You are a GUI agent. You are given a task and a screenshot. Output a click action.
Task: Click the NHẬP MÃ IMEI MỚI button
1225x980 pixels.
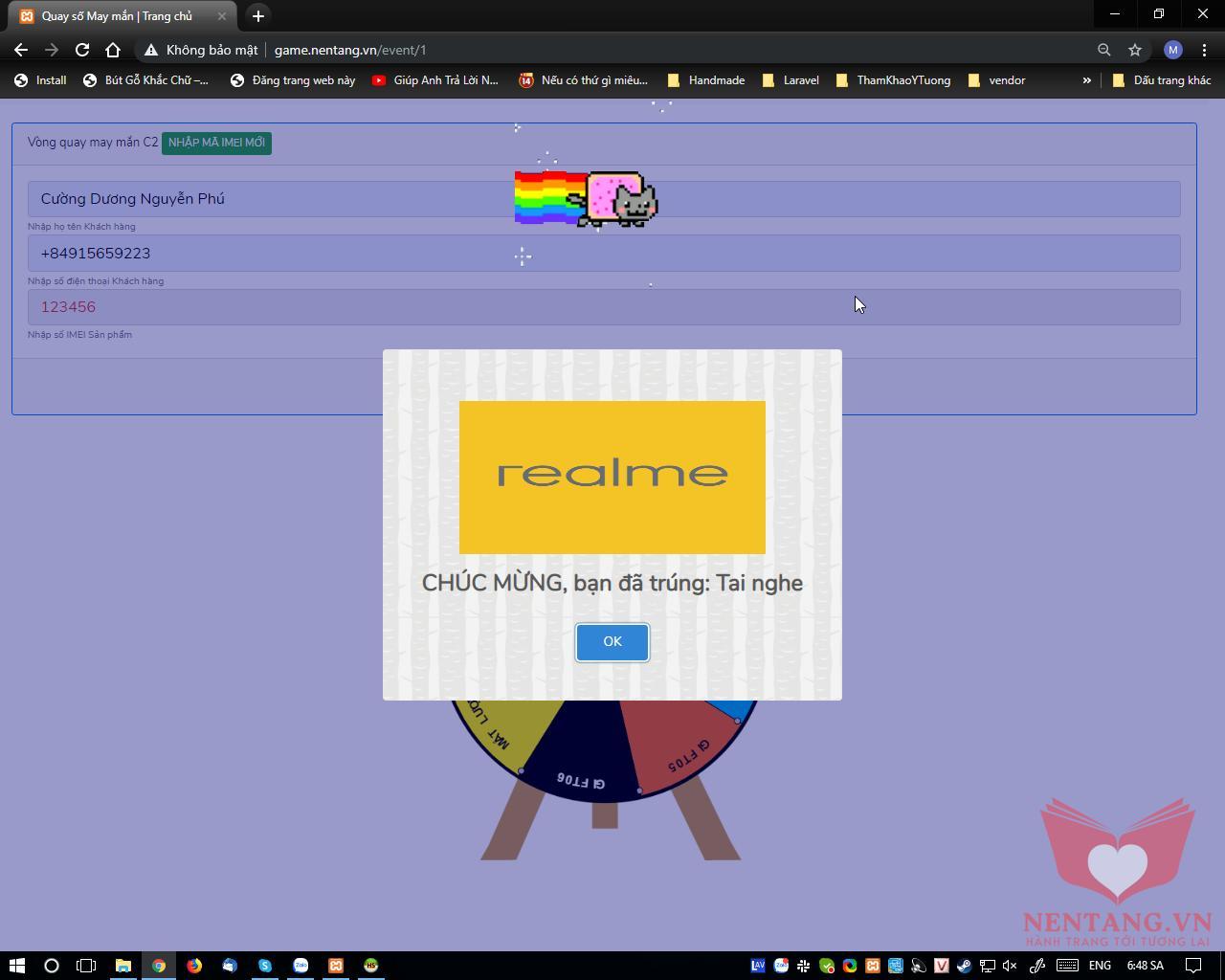pos(216,143)
